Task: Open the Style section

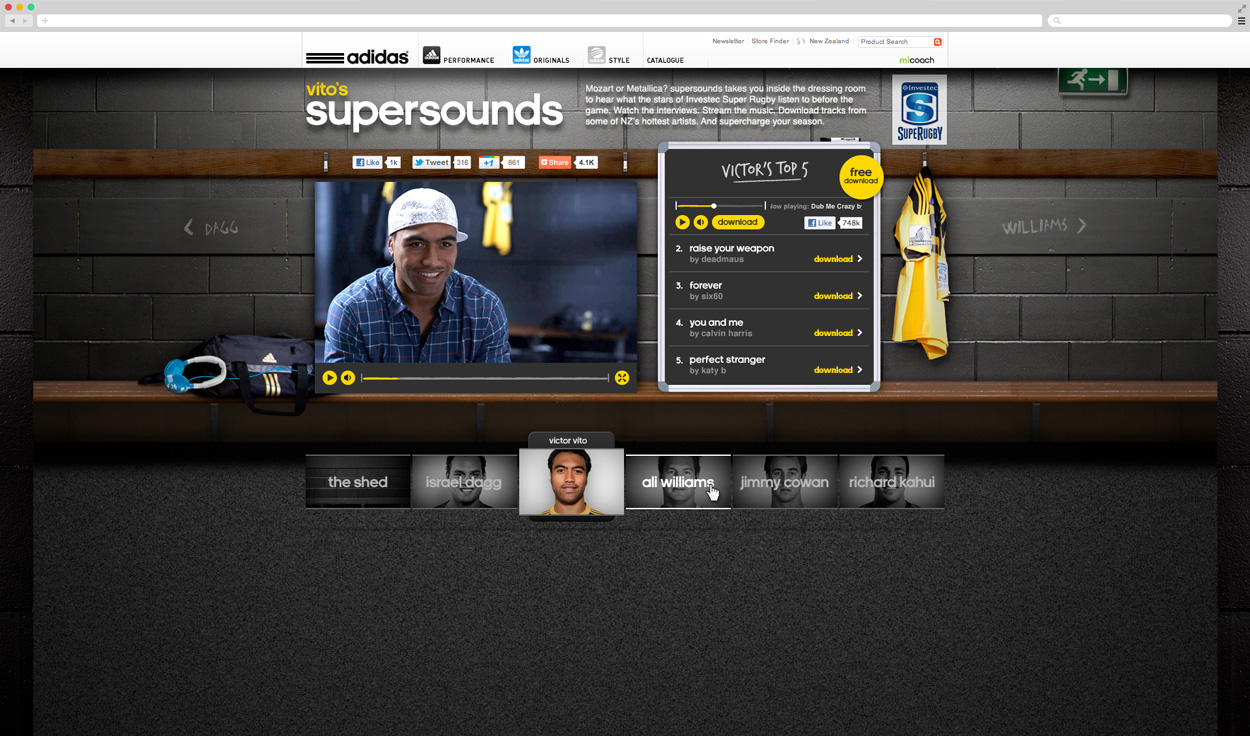Action: click(x=608, y=56)
